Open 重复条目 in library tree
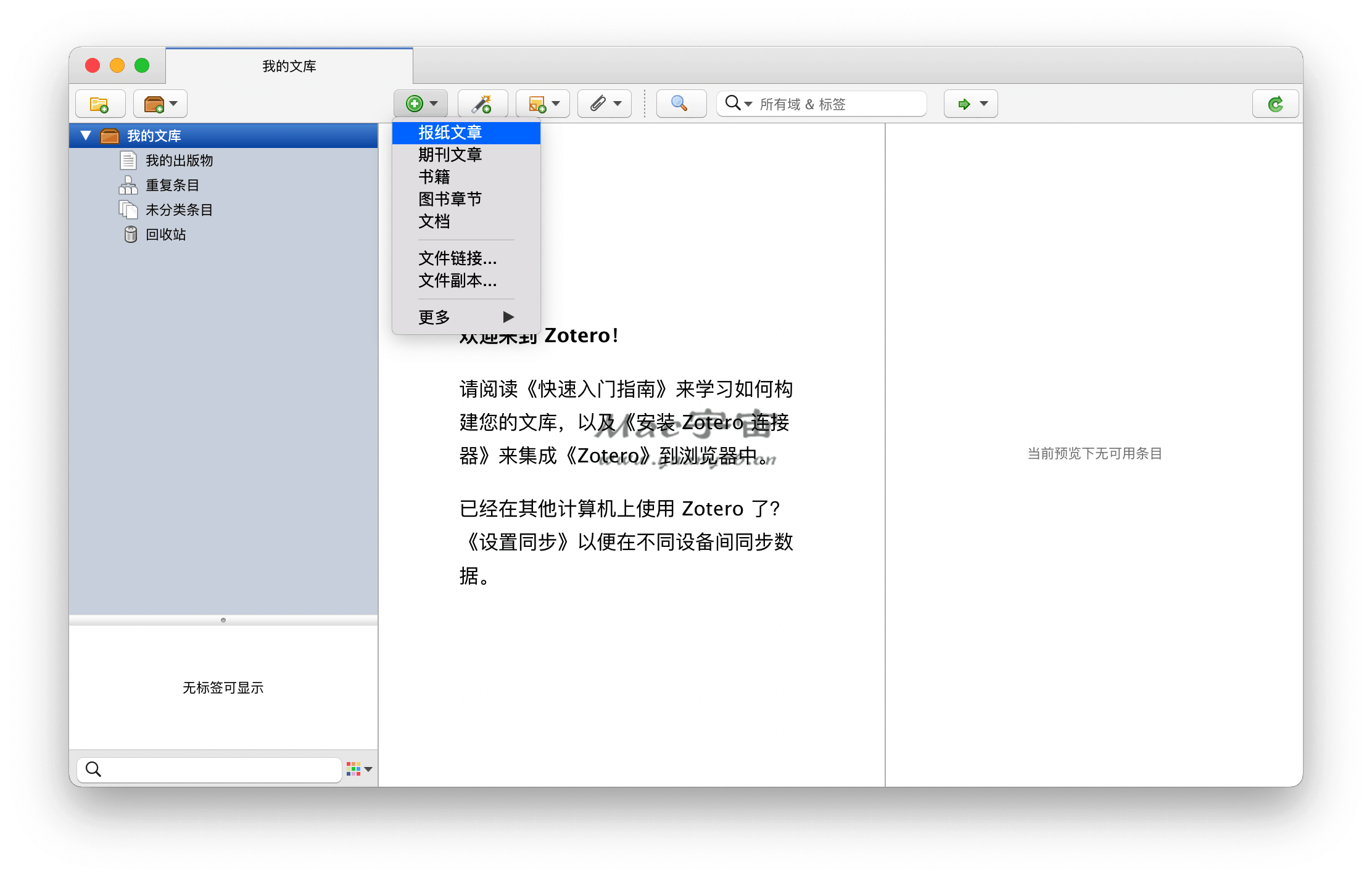 point(172,185)
